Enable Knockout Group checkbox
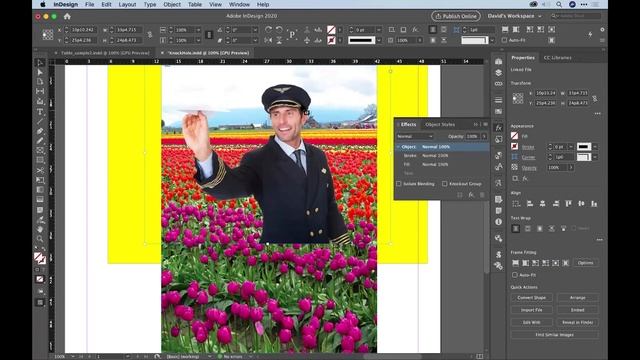The width and height of the screenshot is (640, 360). (x=445, y=184)
